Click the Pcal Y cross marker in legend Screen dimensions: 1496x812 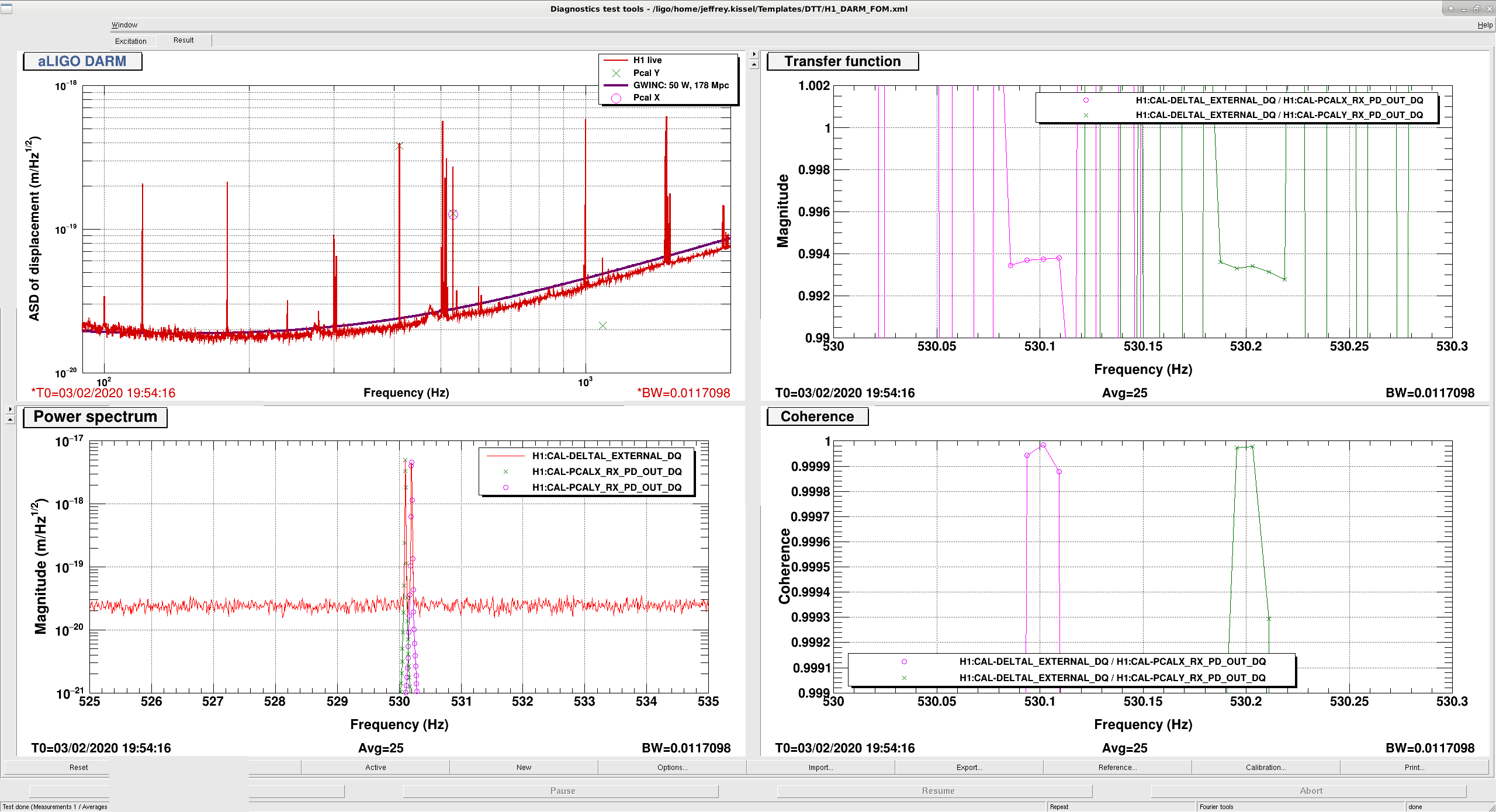point(616,73)
